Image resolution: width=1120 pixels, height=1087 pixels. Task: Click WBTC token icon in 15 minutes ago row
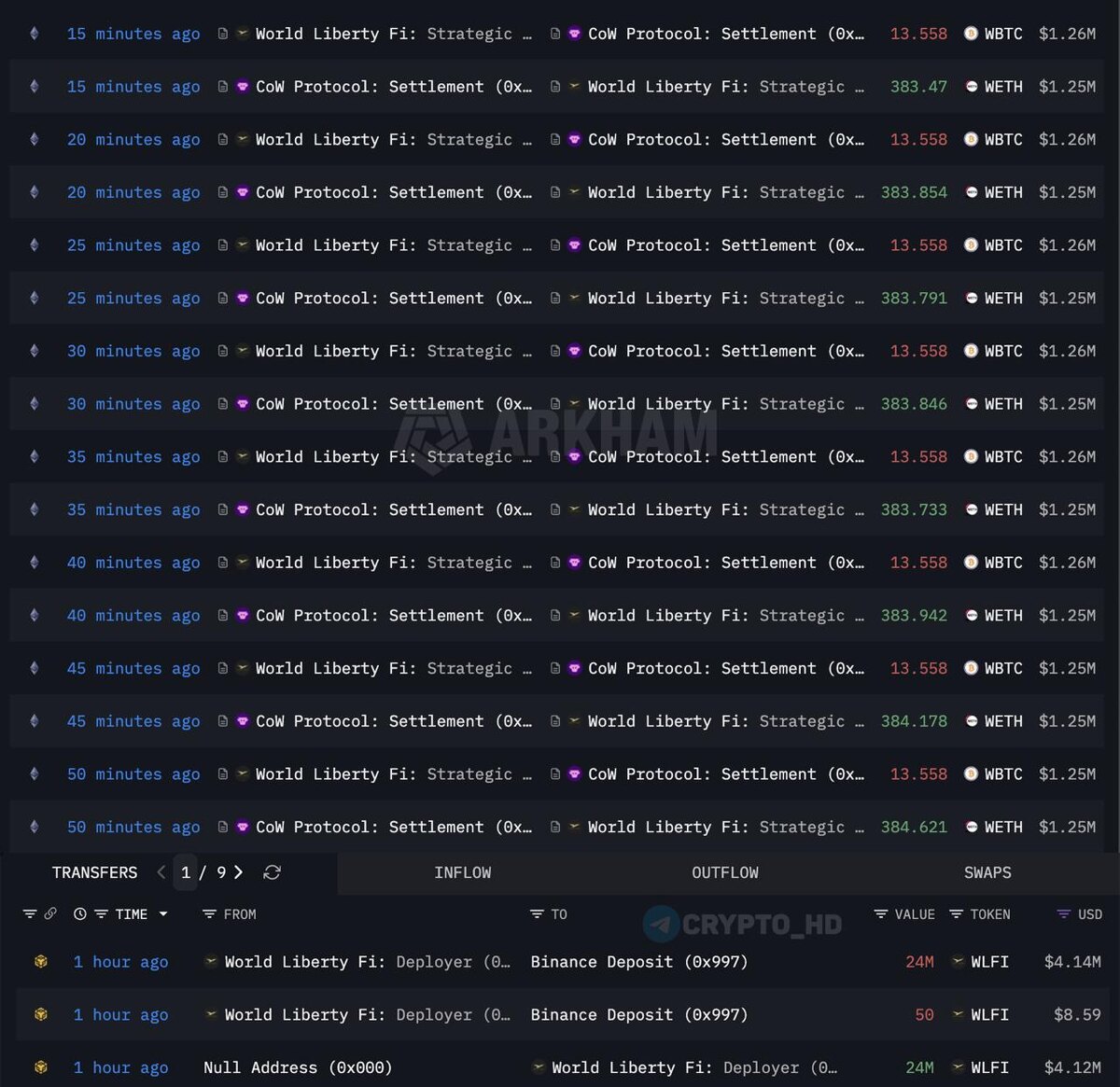[971, 34]
